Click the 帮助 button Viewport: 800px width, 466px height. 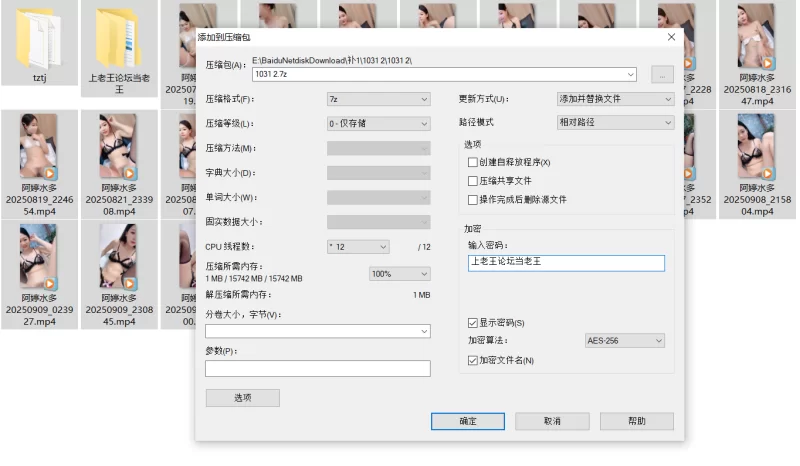click(636, 422)
